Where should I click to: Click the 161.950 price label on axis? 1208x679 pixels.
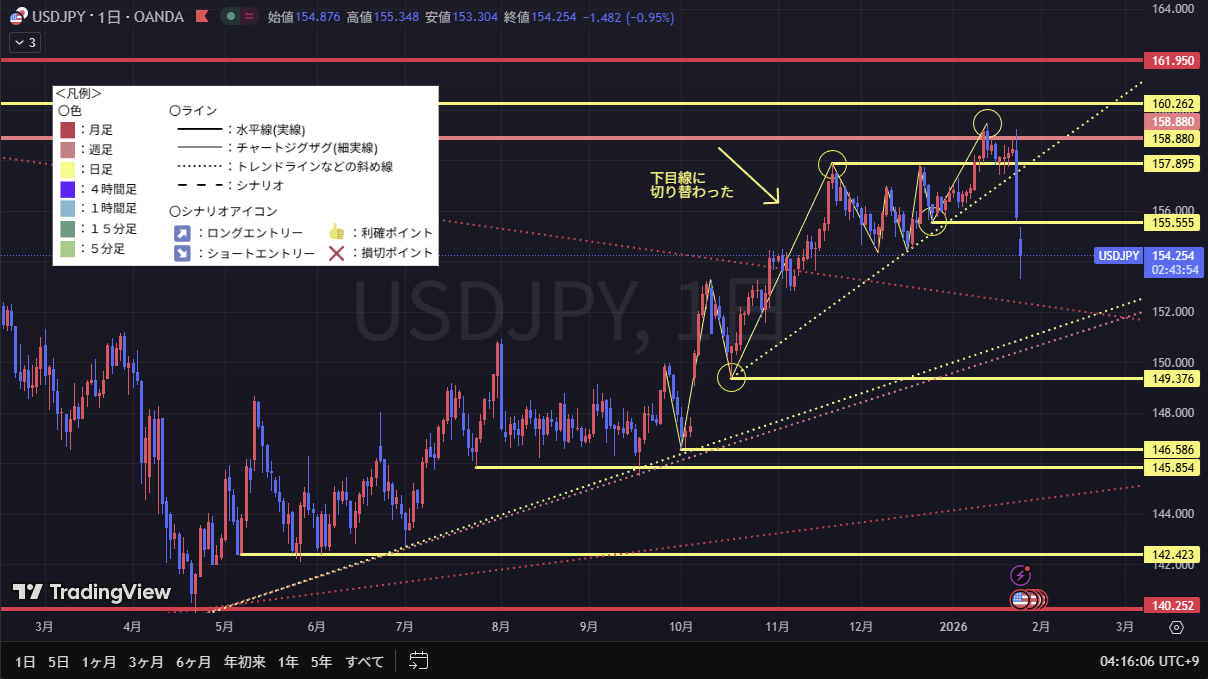tap(1174, 61)
